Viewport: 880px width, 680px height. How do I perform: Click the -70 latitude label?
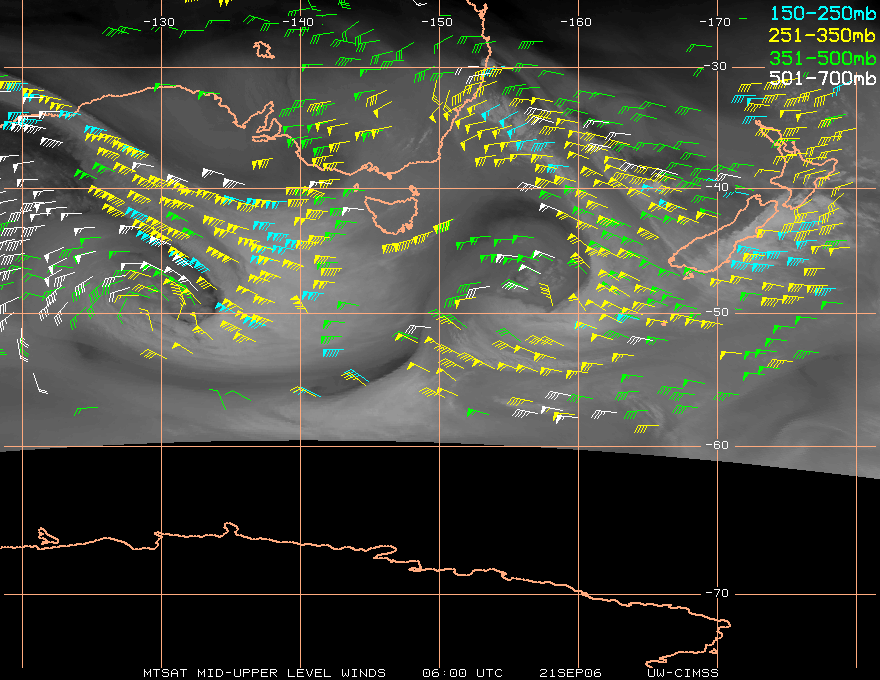click(x=716, y=593)
